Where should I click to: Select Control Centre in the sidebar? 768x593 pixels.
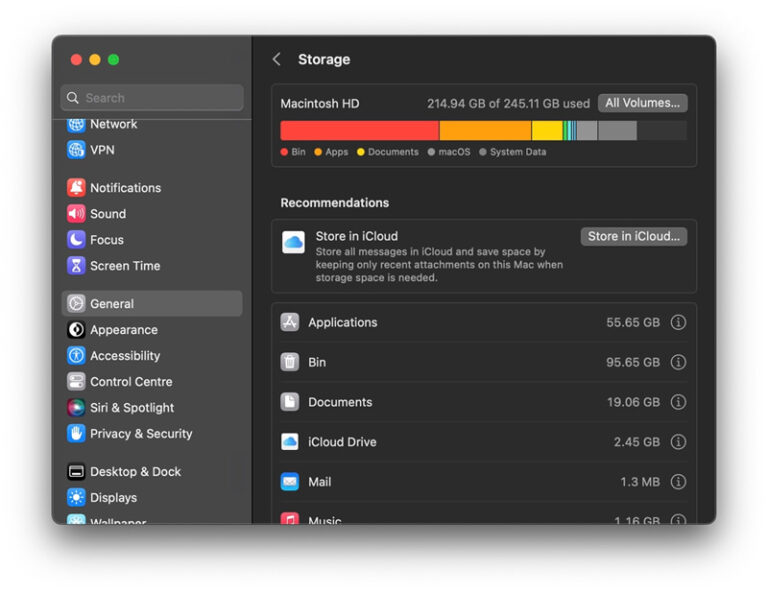tap(131, 382)
